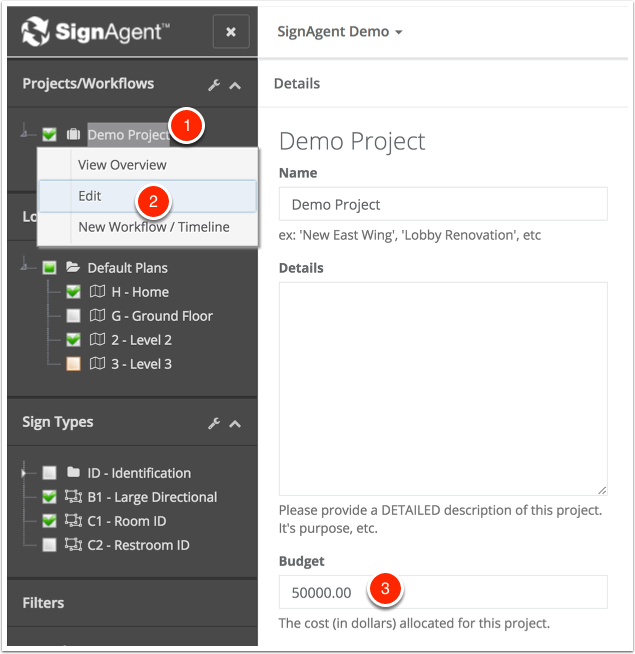Click the Demo Project heading text

tap(352, 141)
